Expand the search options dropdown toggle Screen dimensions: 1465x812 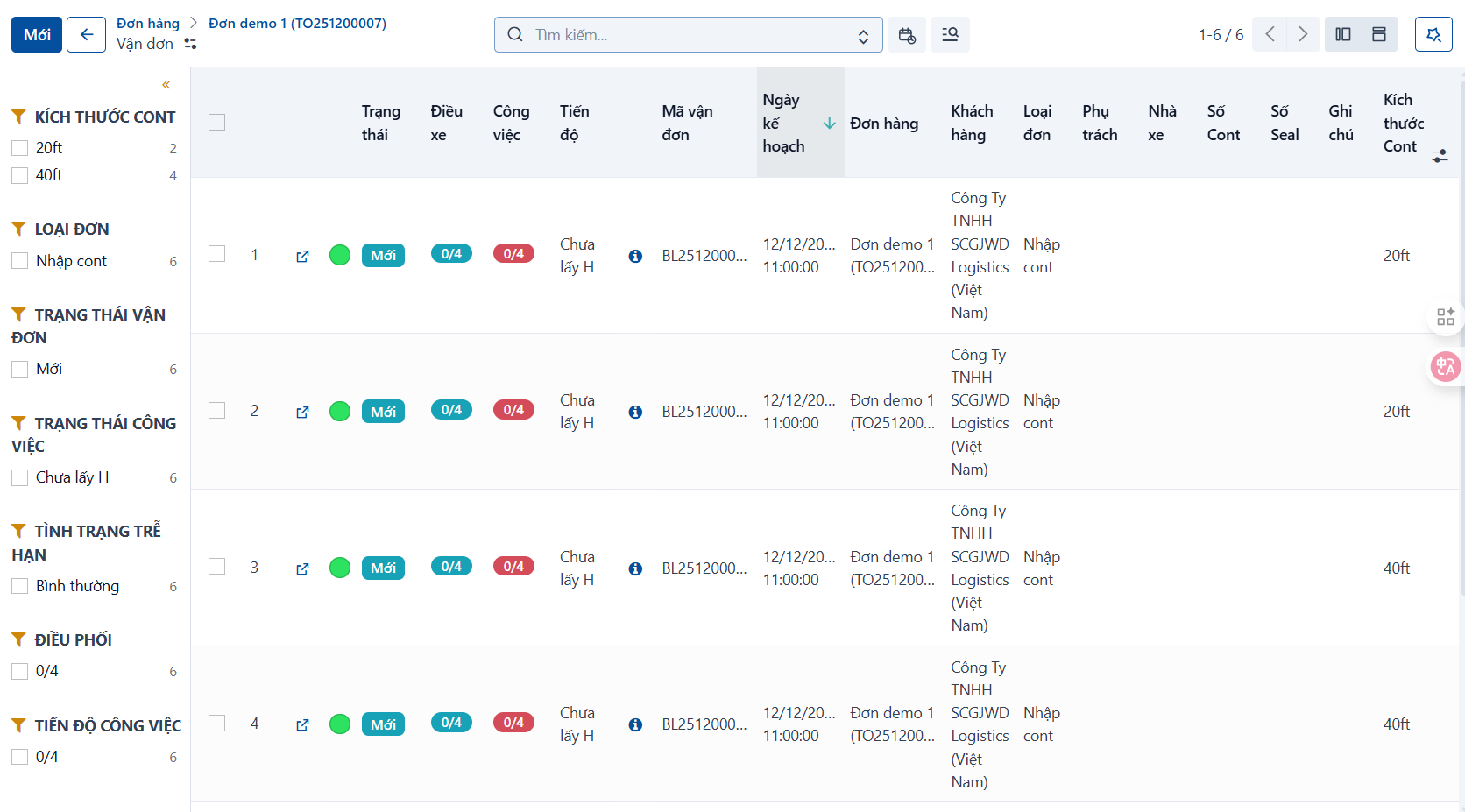click(863, 36)
